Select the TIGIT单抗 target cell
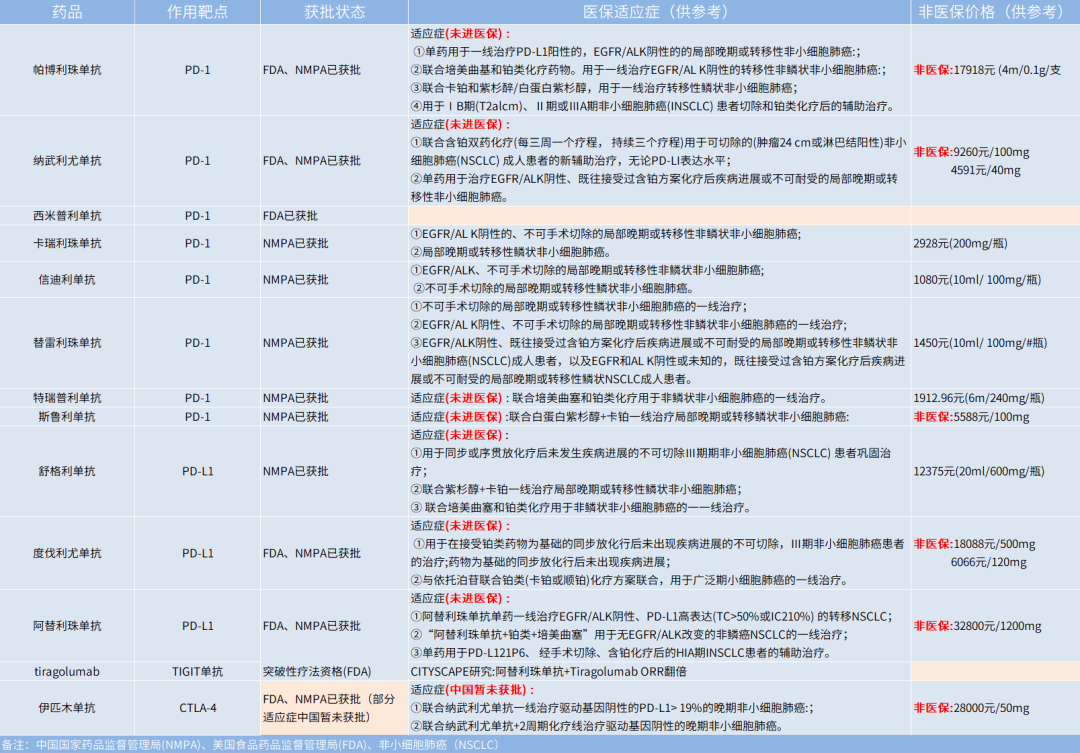This screenshot has width=1080, height=753. (198, 672)
